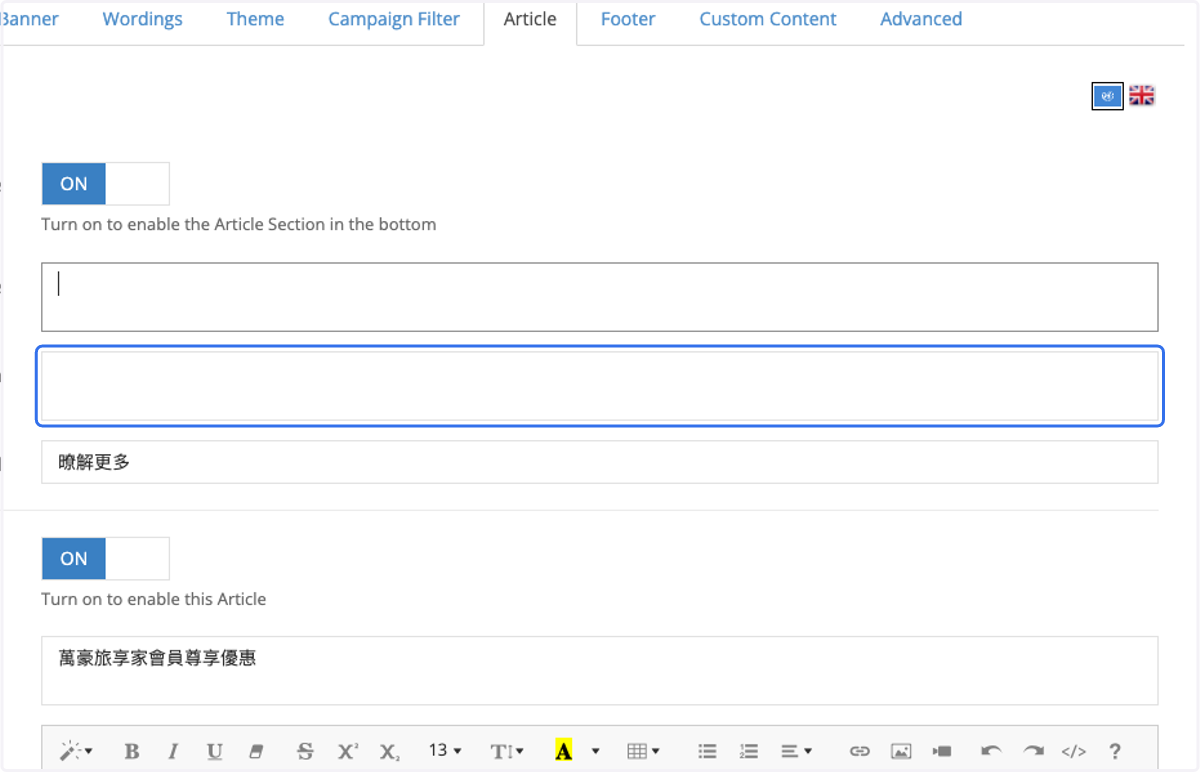Apply bold formatting in editor toolbar
The height and width of the screenshot is (772, 1200).
131,751
